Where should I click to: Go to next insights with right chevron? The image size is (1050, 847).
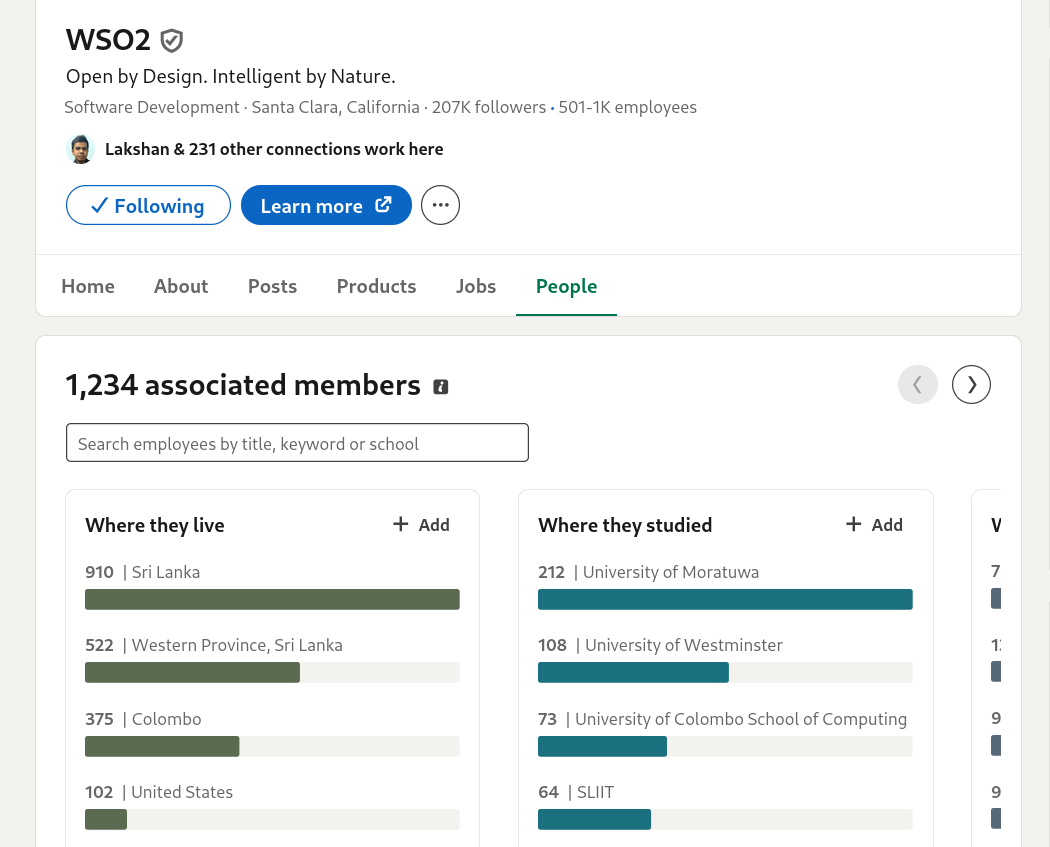(x=971, y=384)
